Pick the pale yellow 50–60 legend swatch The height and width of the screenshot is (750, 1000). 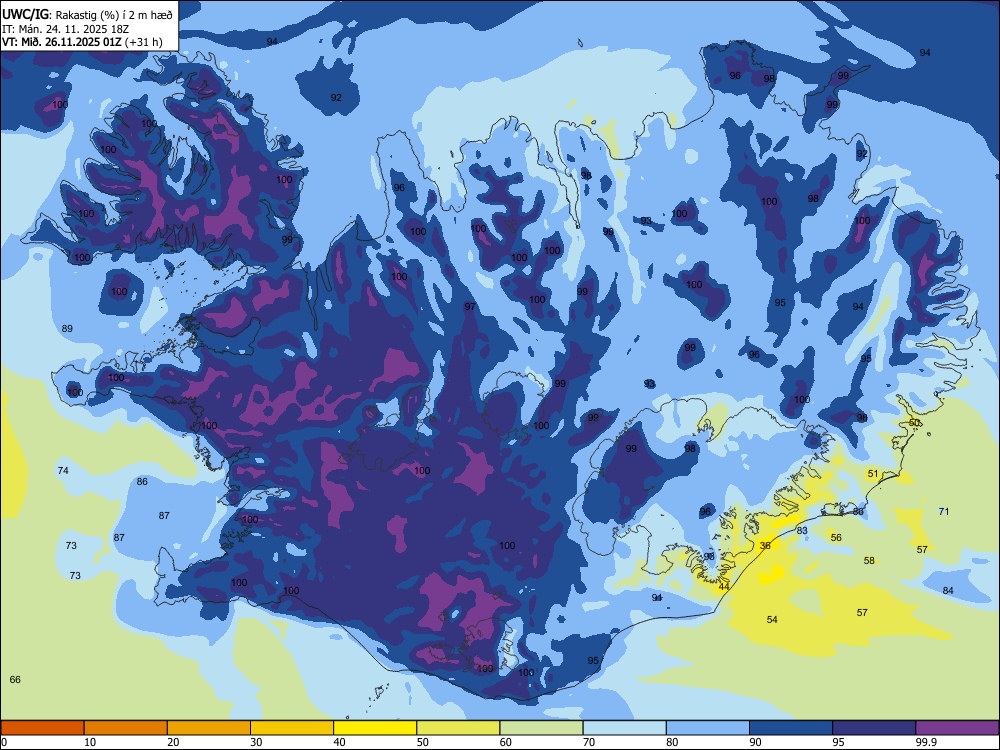[458, 728]
